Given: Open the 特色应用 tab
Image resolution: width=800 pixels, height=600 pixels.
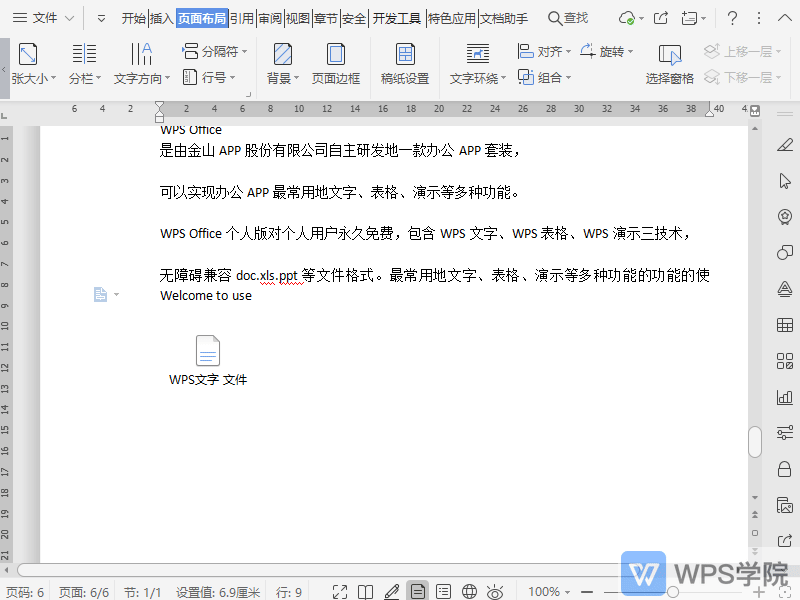Looking at the screenshot, I should pos(452,19).
